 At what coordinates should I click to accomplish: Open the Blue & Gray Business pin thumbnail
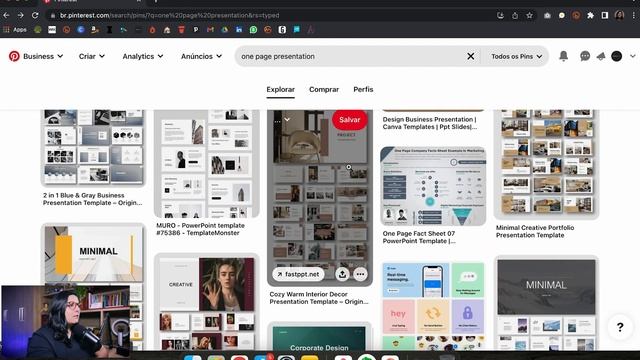(93, 148)
